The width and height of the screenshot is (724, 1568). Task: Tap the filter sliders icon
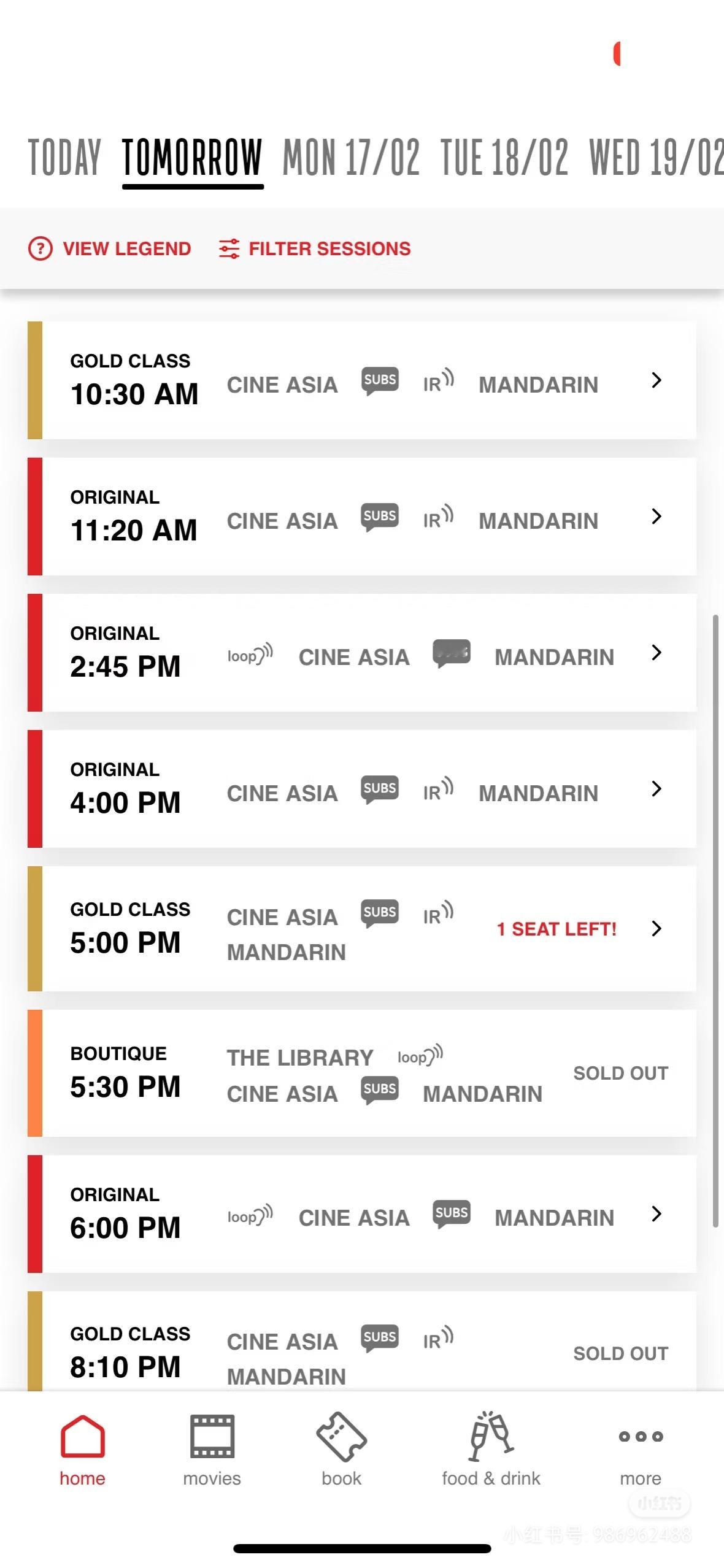click(229, 248)
